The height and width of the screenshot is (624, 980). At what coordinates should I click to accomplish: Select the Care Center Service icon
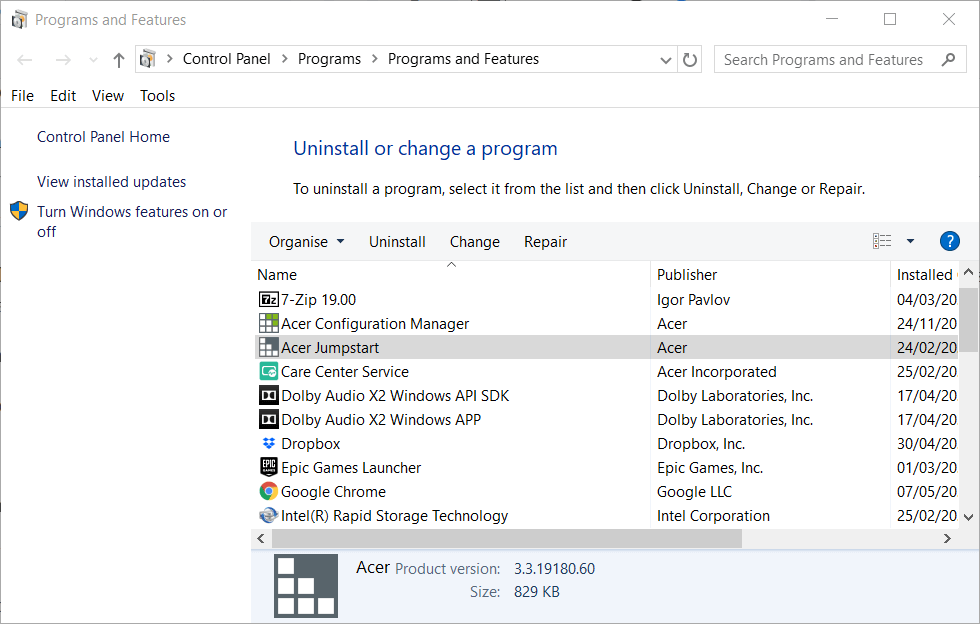tap(268, 371)
